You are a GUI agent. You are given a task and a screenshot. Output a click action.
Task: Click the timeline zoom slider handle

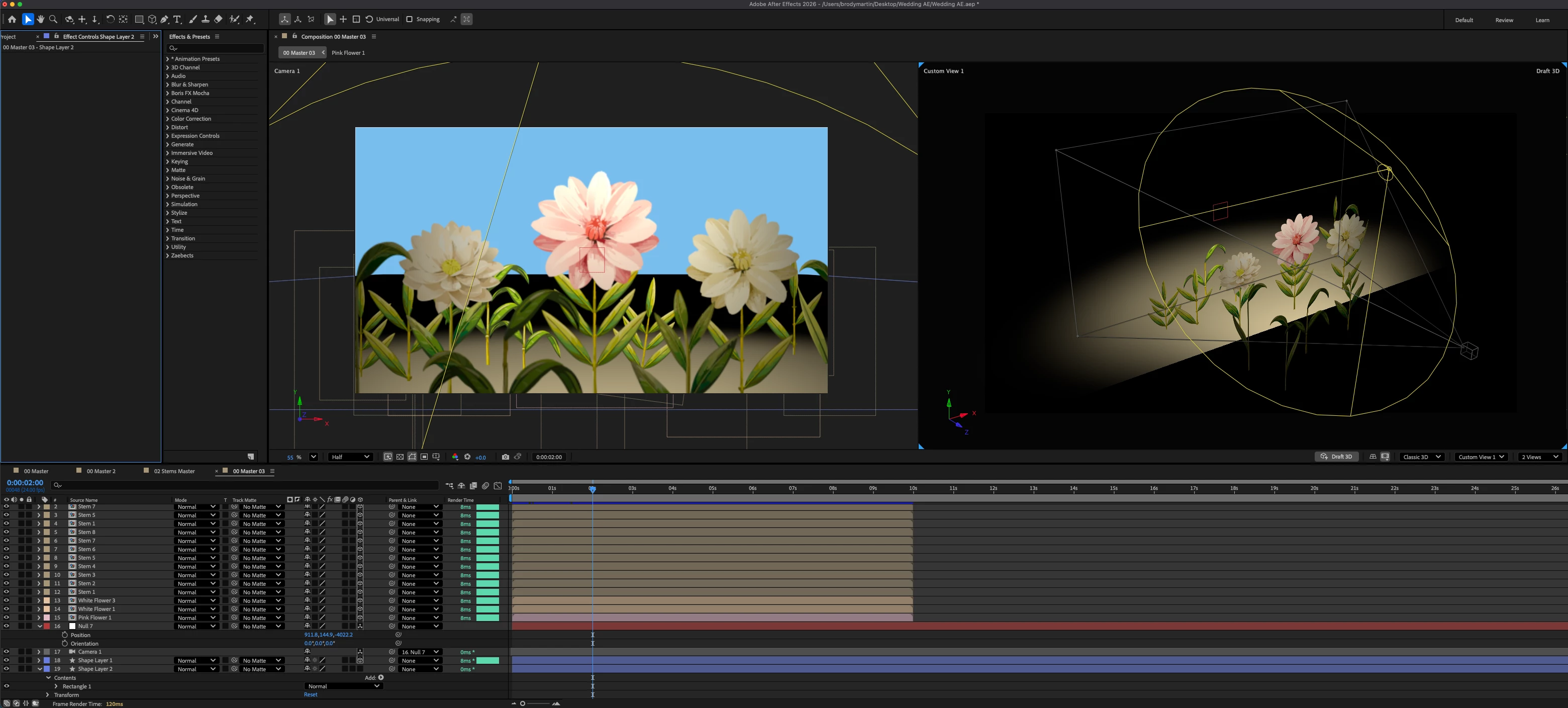522,704
